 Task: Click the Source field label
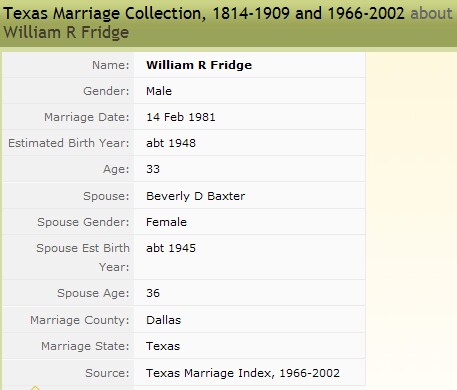[107, 373]
